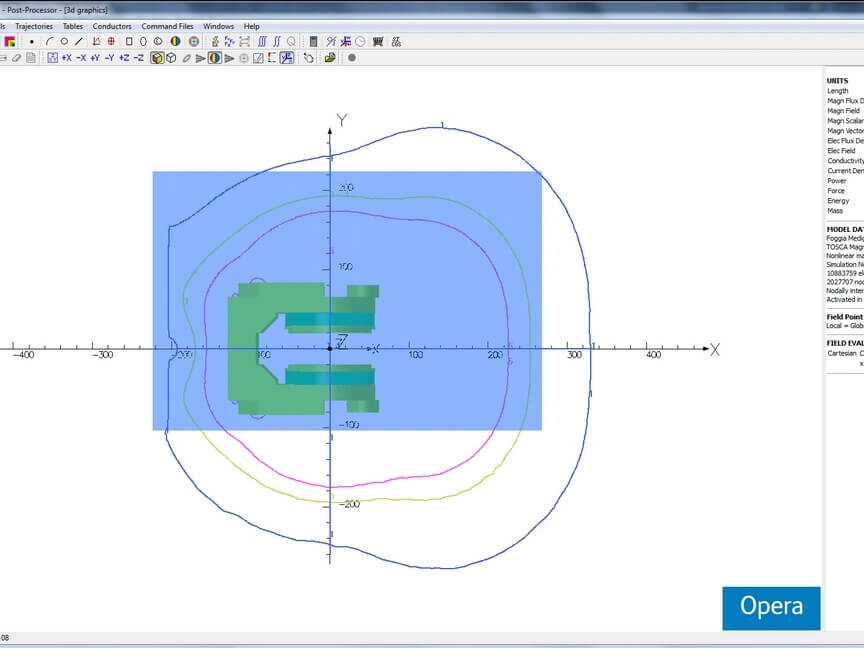This screenshot has height=648, width=864.
Task: Select the +Z view direction icon
Action: 124,58
